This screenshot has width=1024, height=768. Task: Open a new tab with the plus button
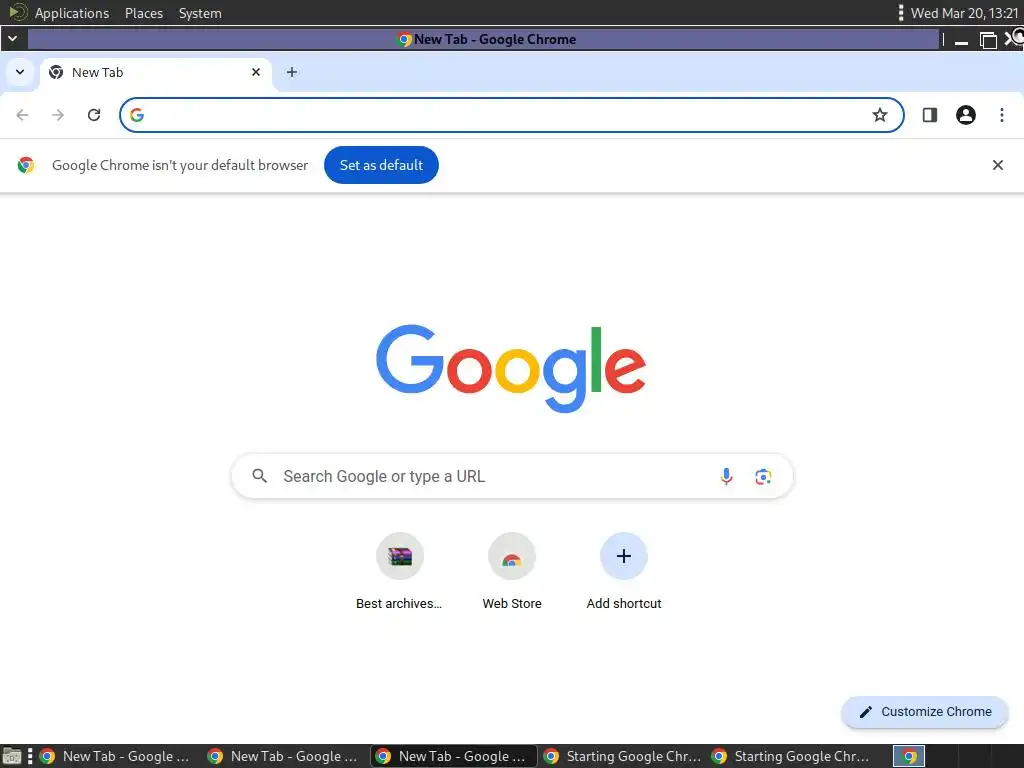coord(292,72)
